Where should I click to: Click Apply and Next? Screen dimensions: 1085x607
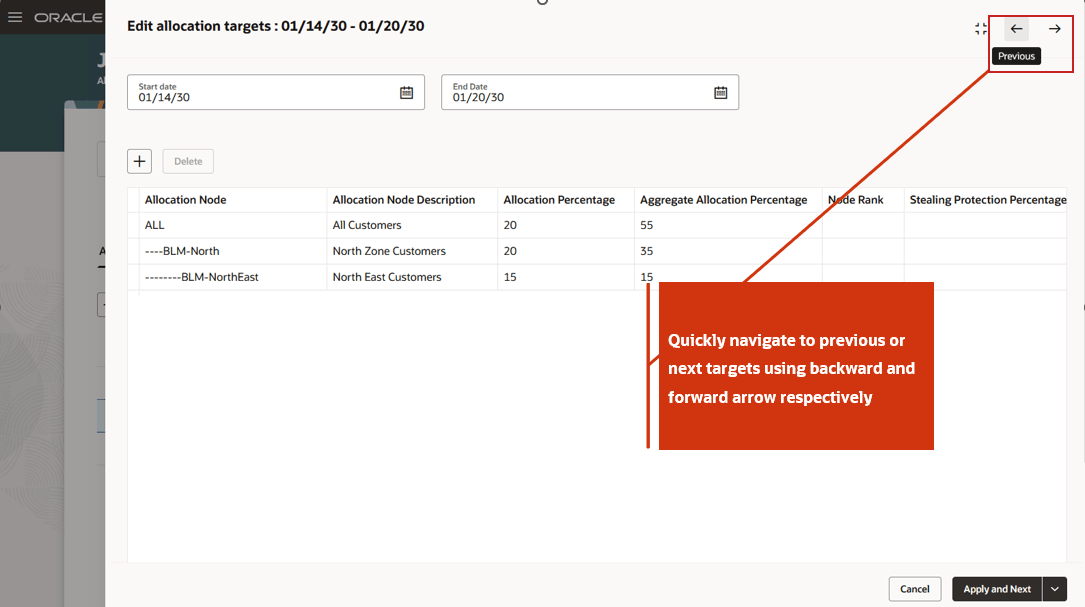(996, 589)
